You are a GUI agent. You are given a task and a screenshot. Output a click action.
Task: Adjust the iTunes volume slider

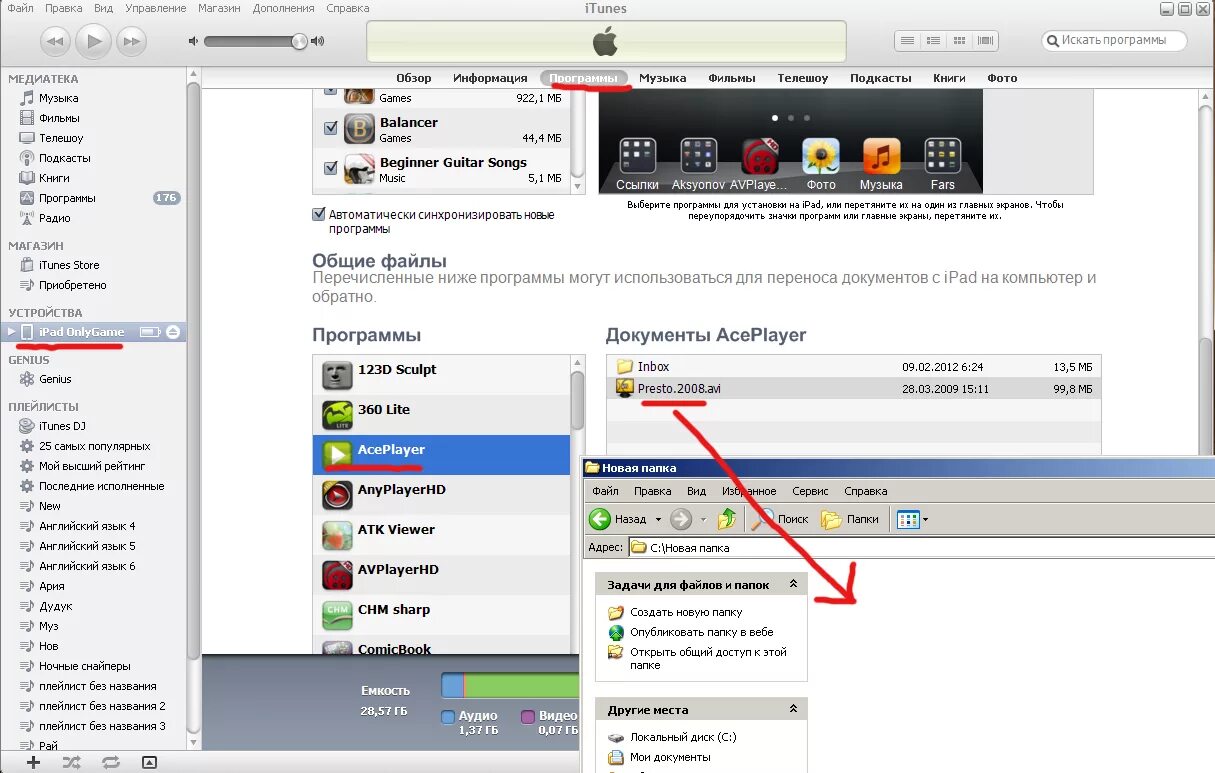coord(298,41)
